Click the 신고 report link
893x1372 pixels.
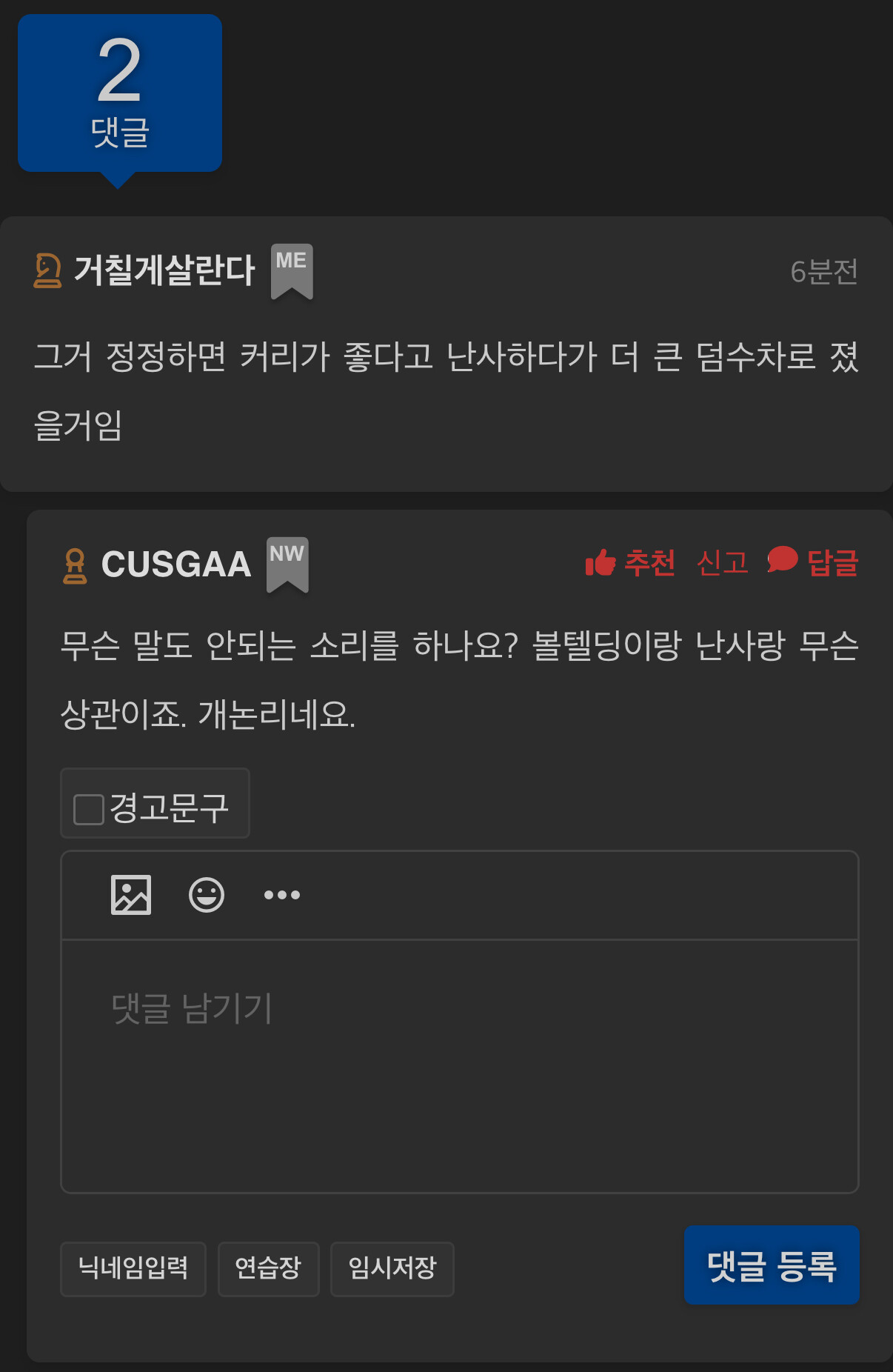[723, 562]
